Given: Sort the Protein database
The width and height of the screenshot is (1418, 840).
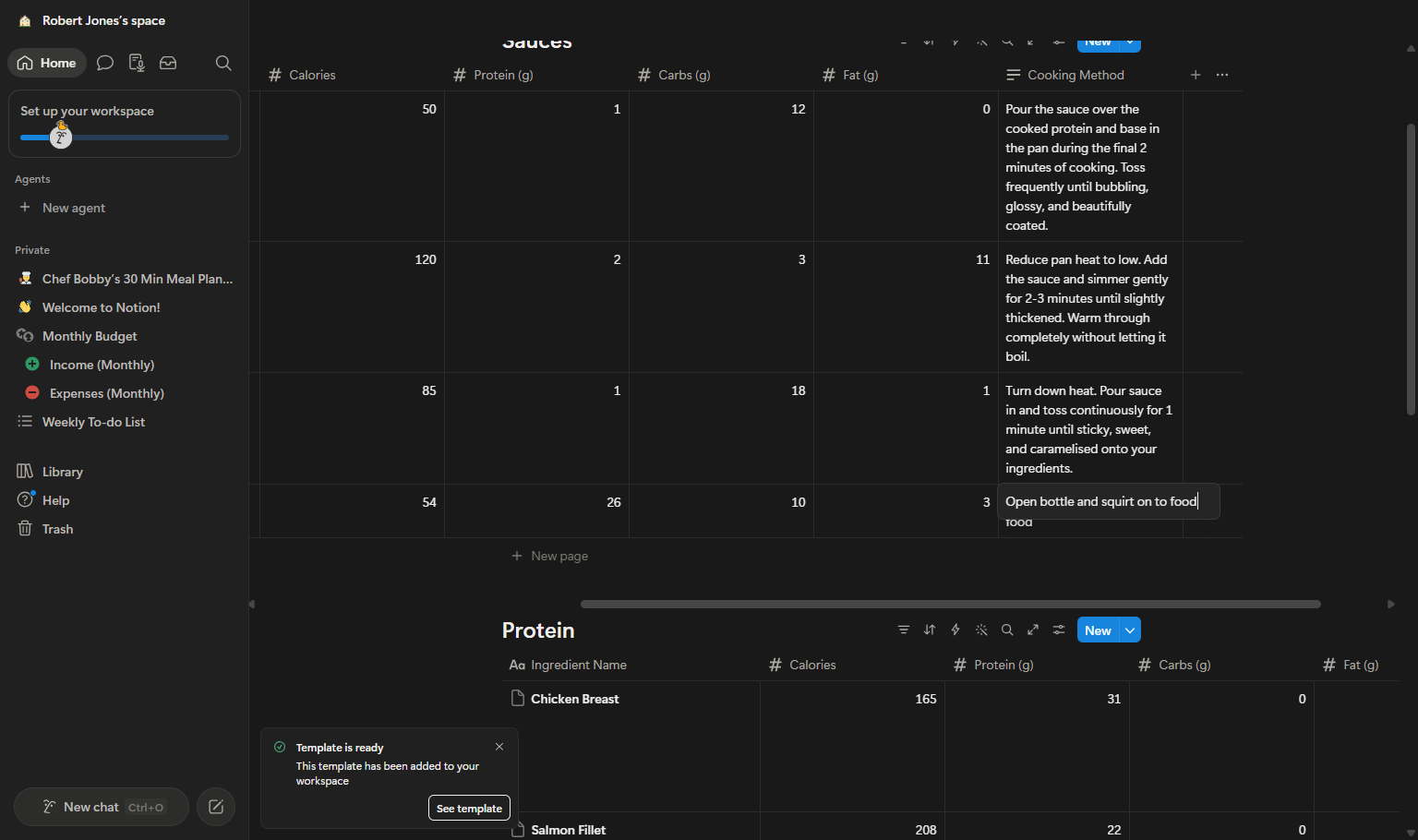Looking at the screenshot, I should point(930,630).
